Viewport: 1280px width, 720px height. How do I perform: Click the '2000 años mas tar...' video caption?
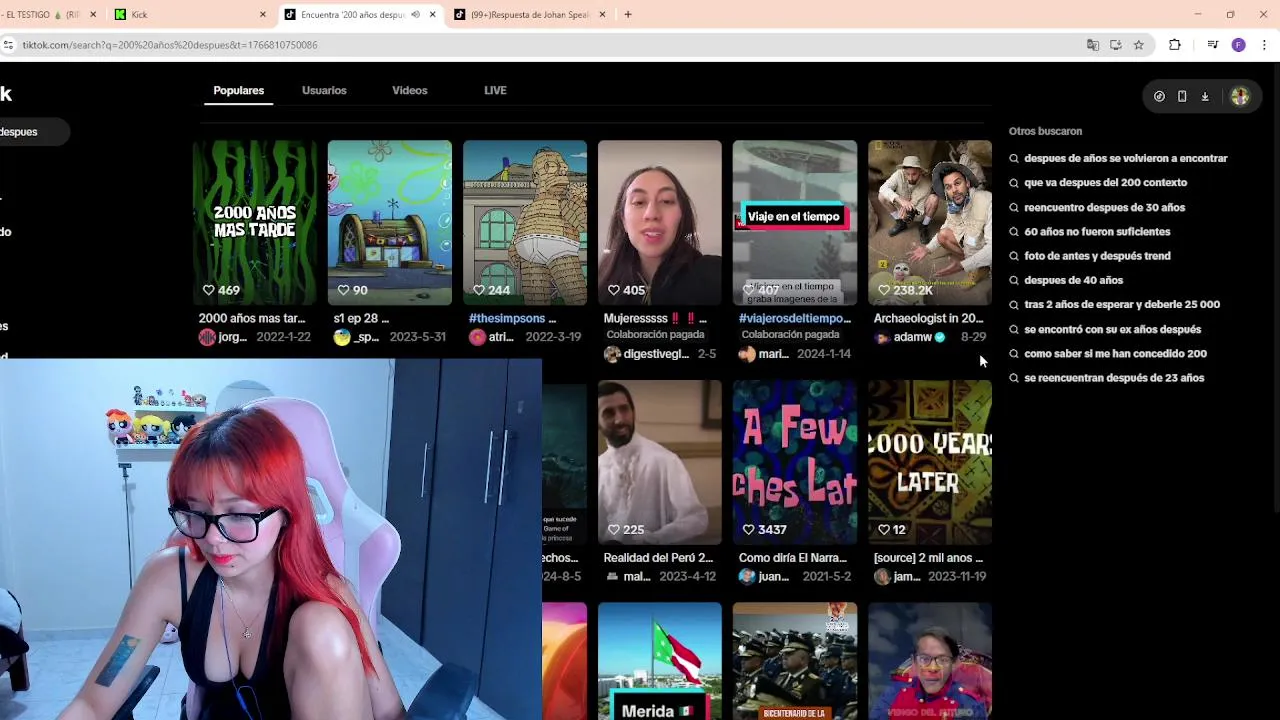pos(252,318)
